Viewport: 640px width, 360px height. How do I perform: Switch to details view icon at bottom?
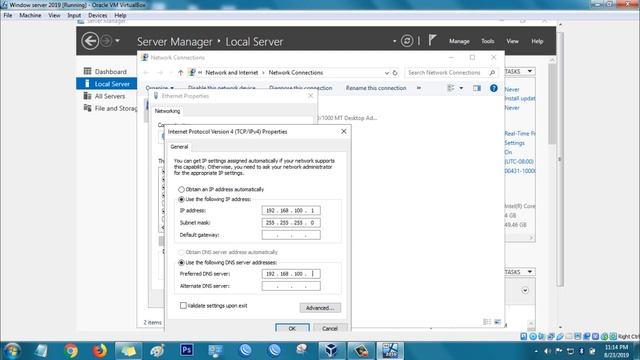coord(487,322)
